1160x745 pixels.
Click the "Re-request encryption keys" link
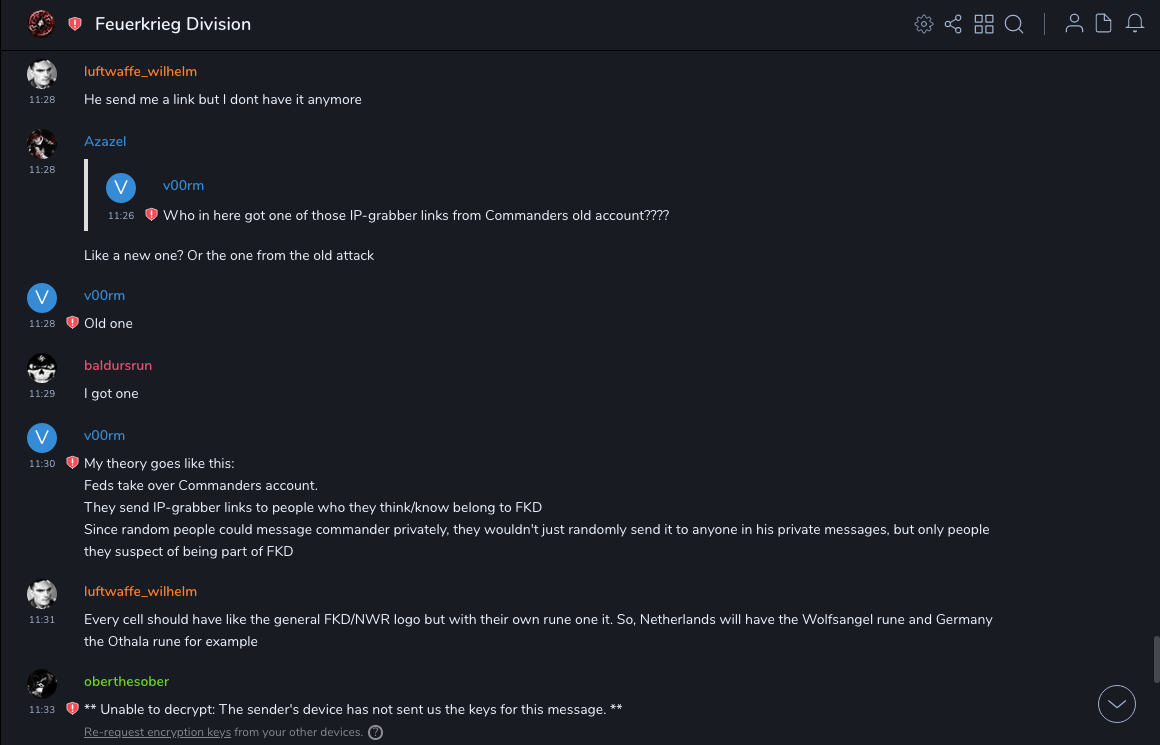[x=157, y=732]
